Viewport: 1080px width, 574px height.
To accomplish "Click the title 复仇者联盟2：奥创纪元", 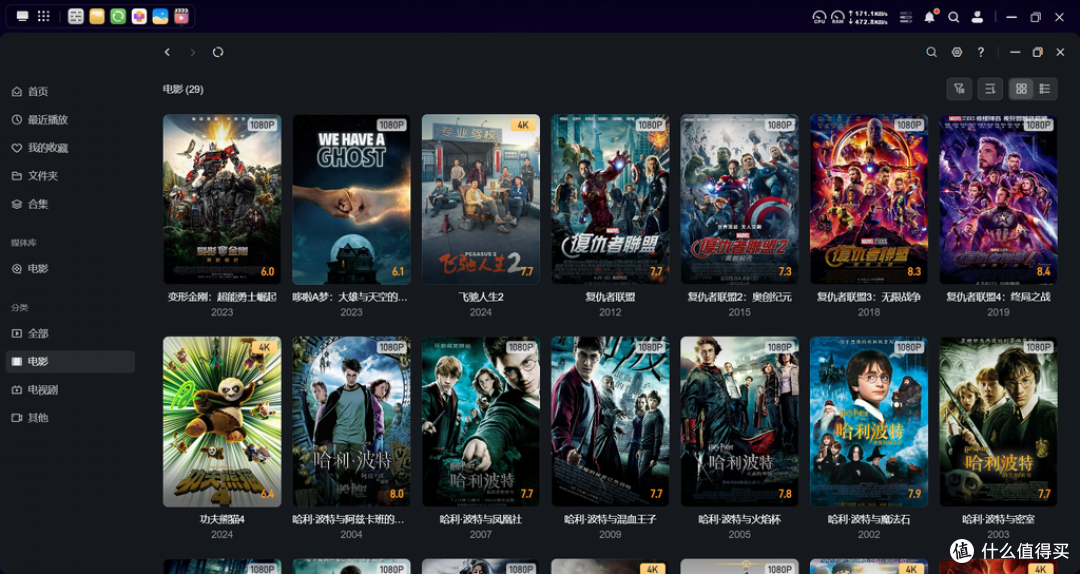I will tap(740, 297).
